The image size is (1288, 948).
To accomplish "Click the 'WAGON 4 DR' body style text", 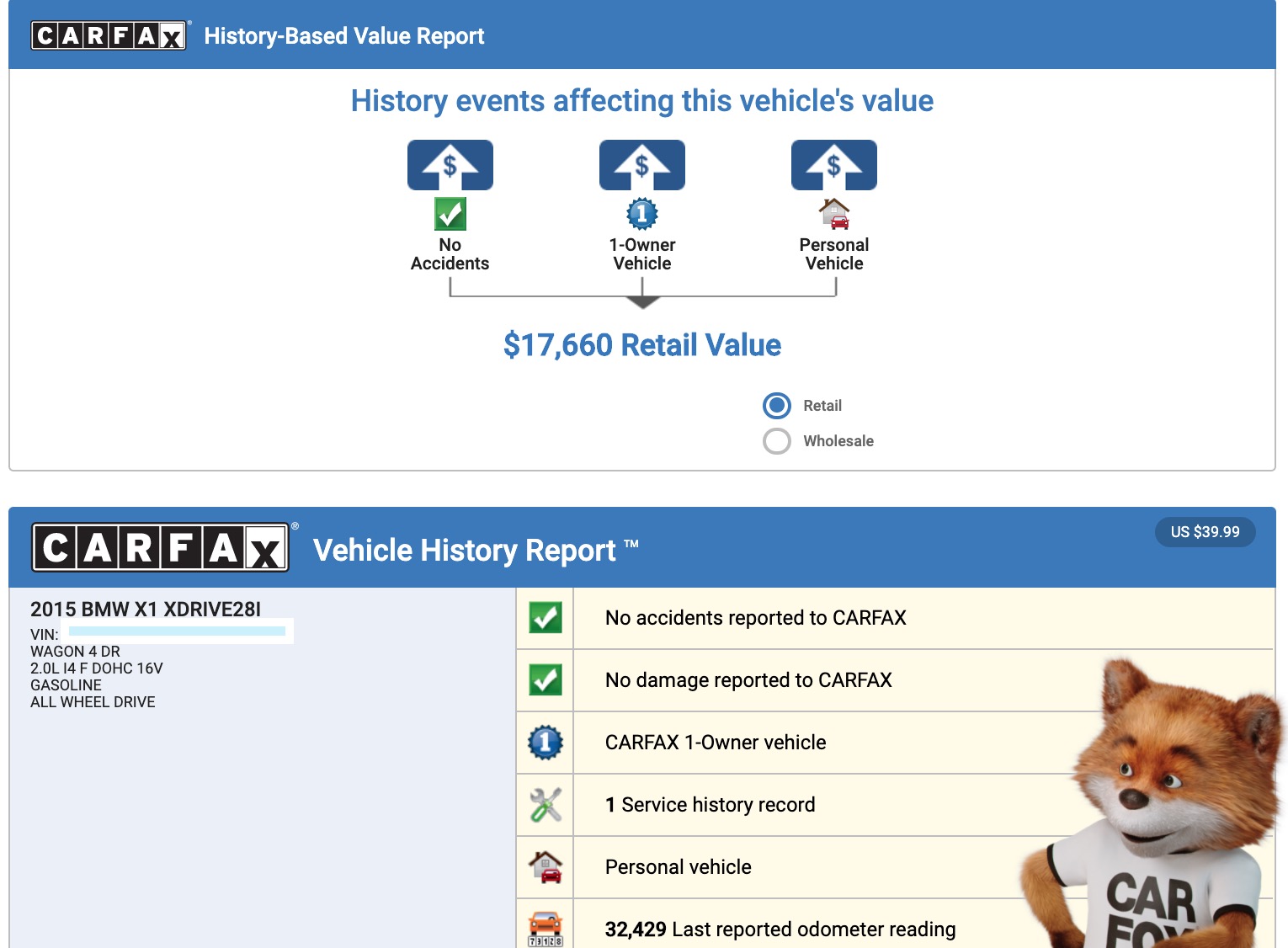I will tap(75, 652).
